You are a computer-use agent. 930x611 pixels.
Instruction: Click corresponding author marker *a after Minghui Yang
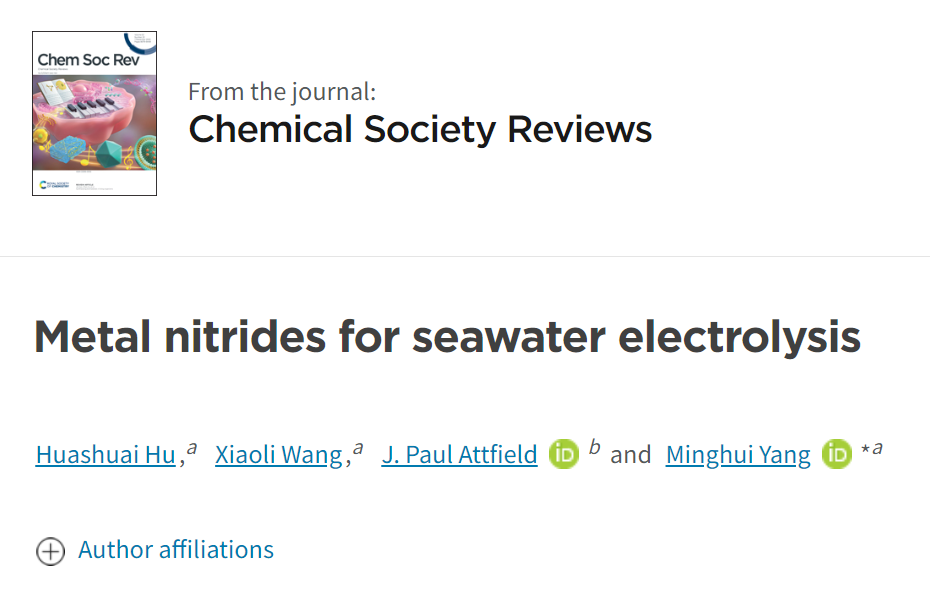click(x=872, y=448)
